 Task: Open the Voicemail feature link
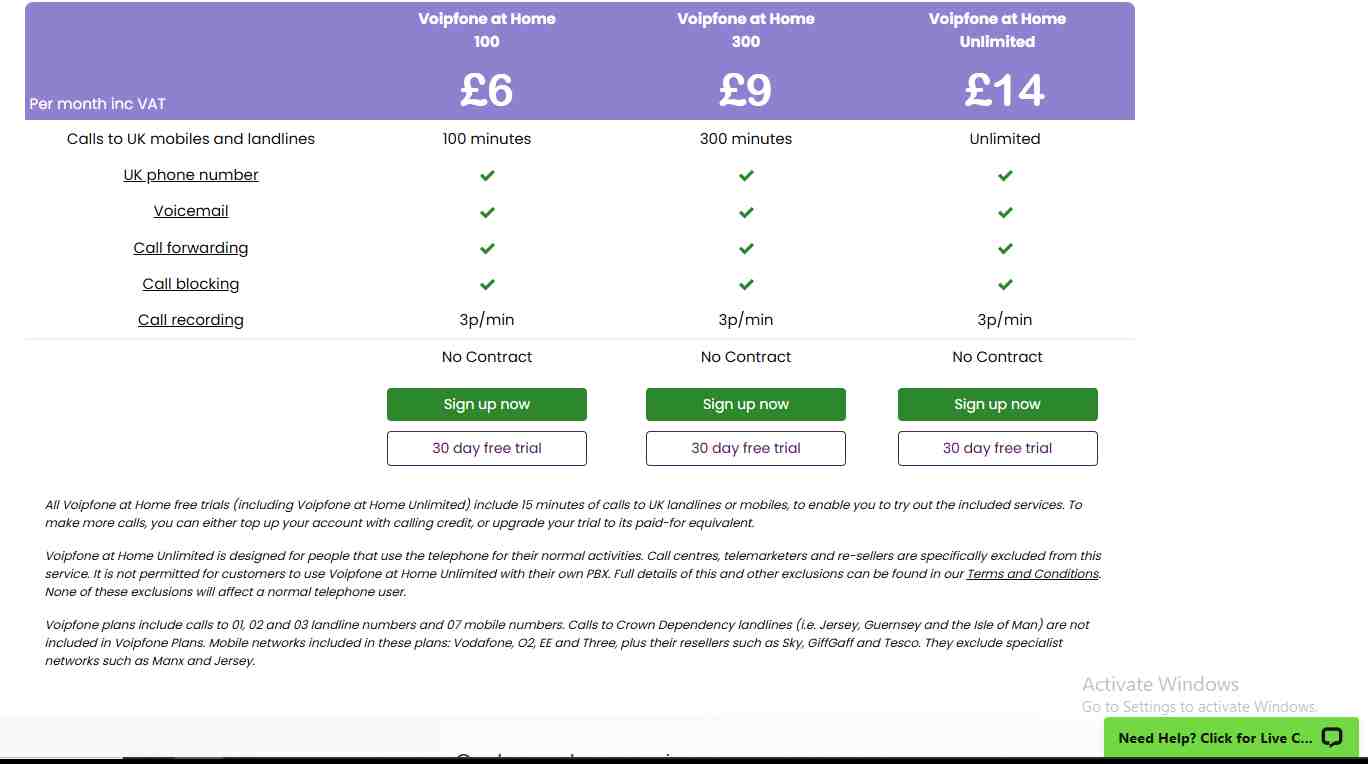[x=191, y=211]
